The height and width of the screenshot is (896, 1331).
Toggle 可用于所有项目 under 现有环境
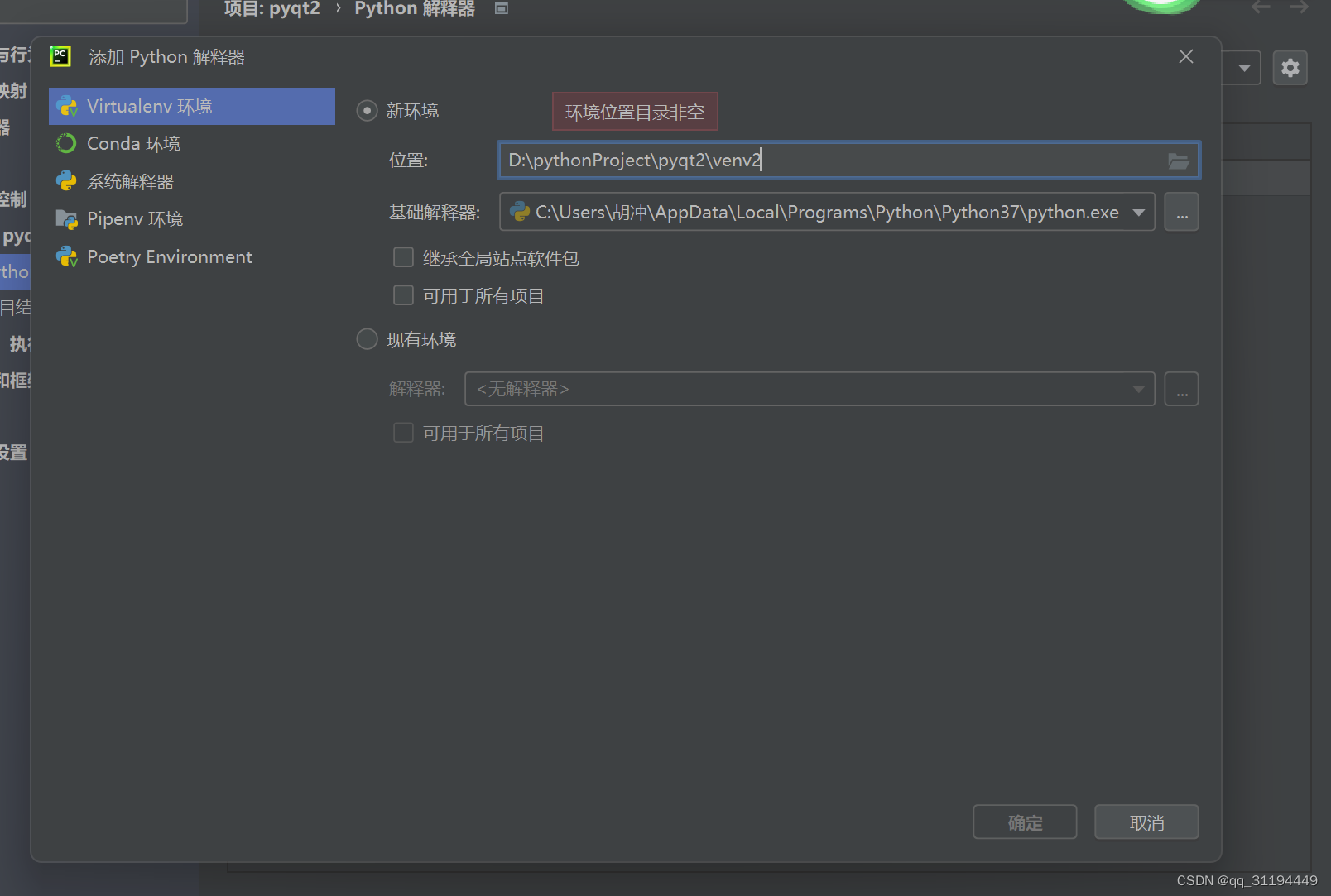403,433
